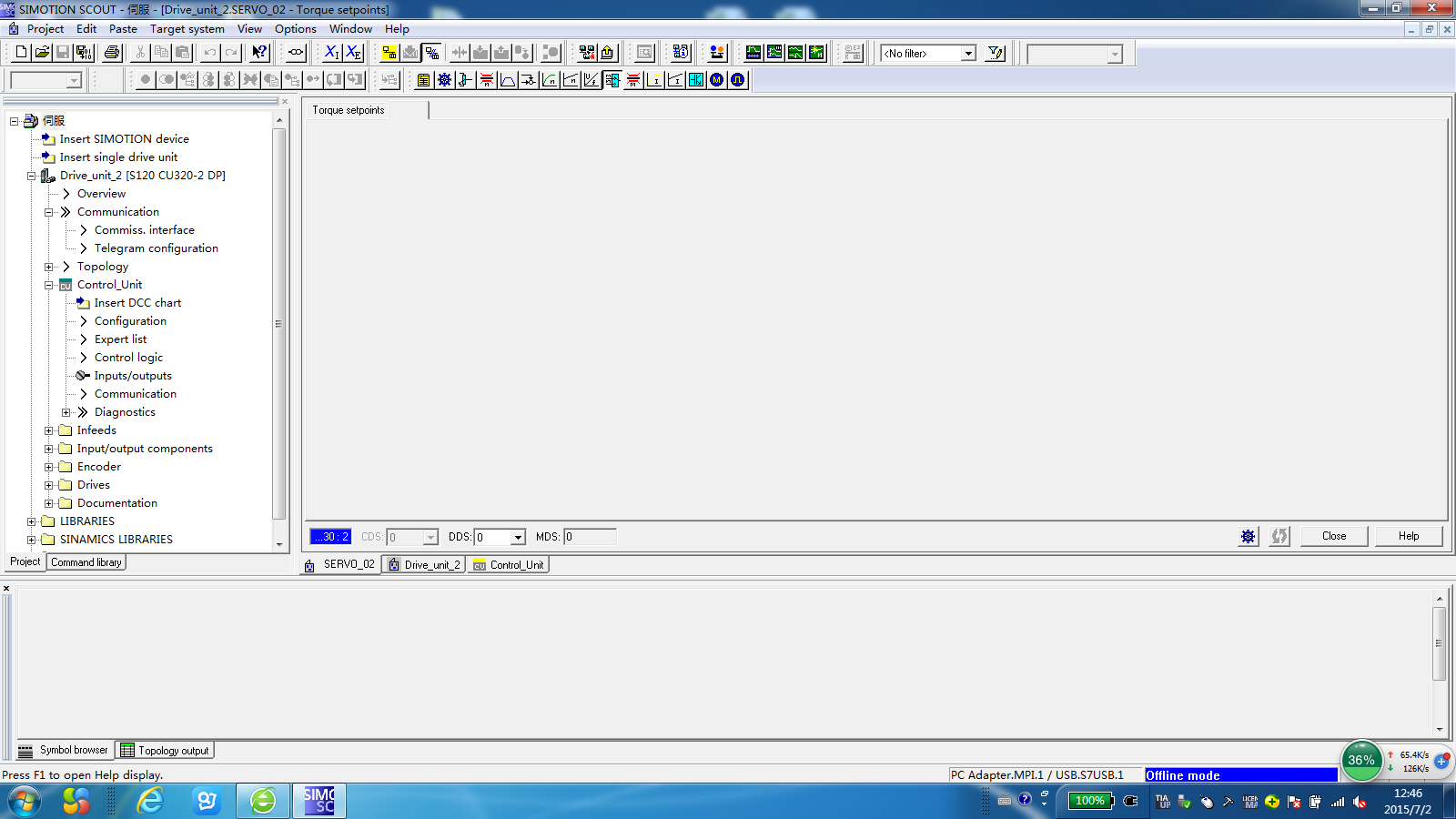Click the blue circle M motor icon
The height and width of the screenshot is (819, 1456).
[717, 80]
